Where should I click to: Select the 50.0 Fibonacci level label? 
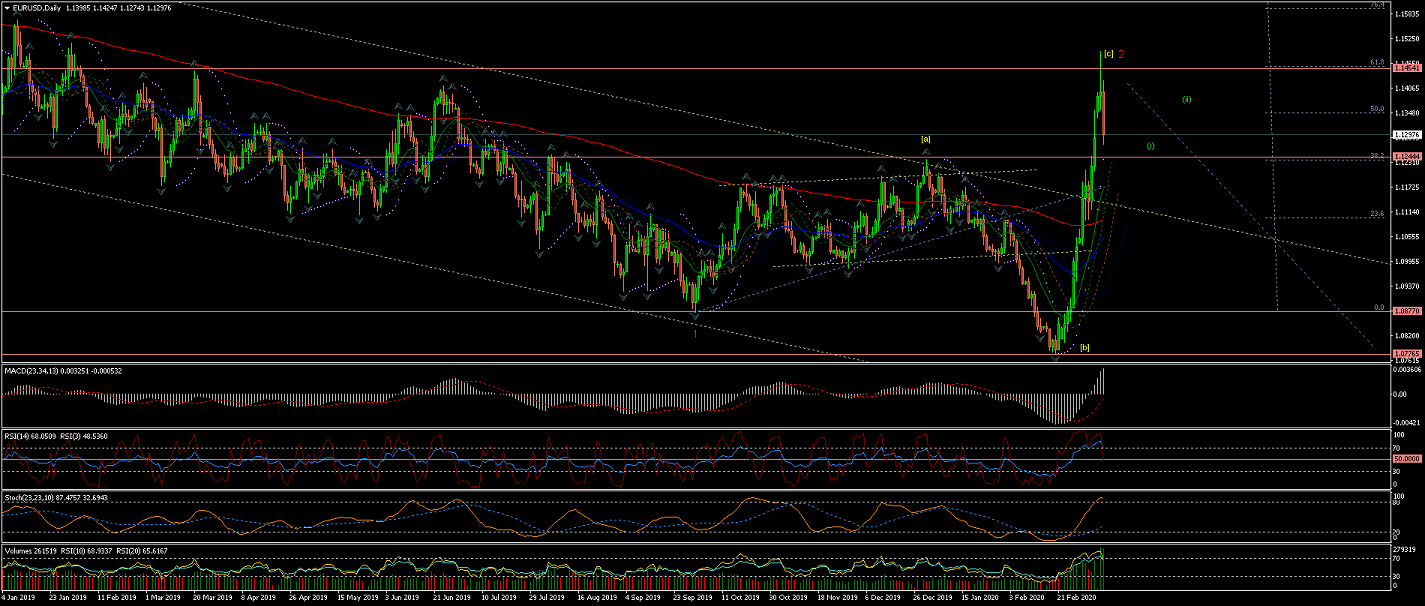[x=1377, y=108]
